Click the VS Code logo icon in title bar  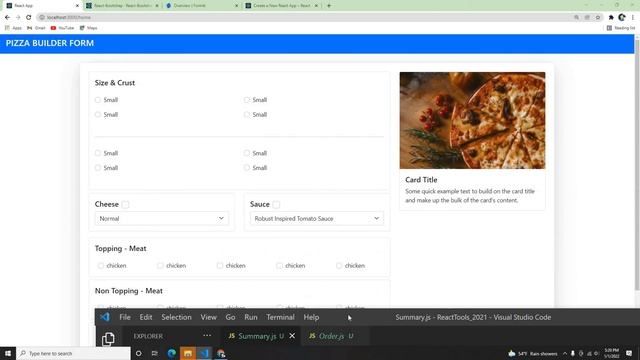[x=105, y=317]
